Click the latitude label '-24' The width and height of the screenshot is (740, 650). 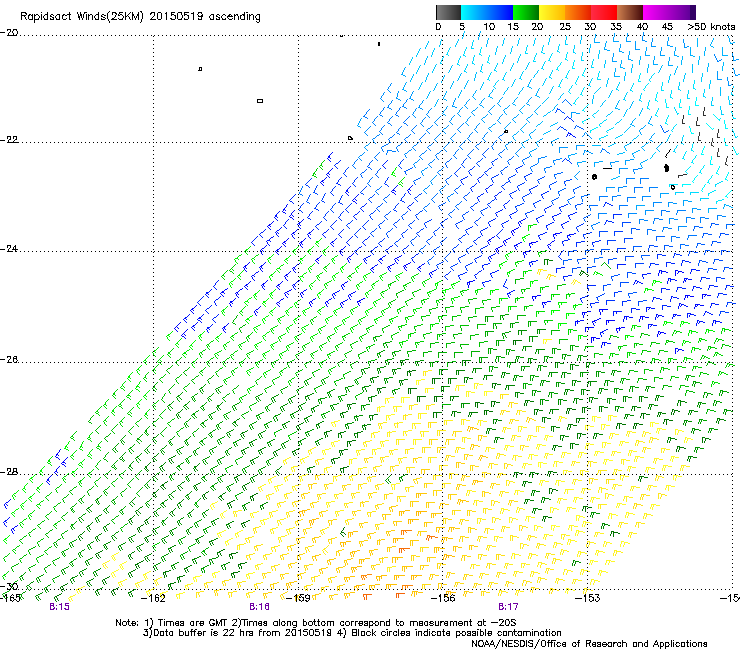pyautogui.click(x=9, y=249)
